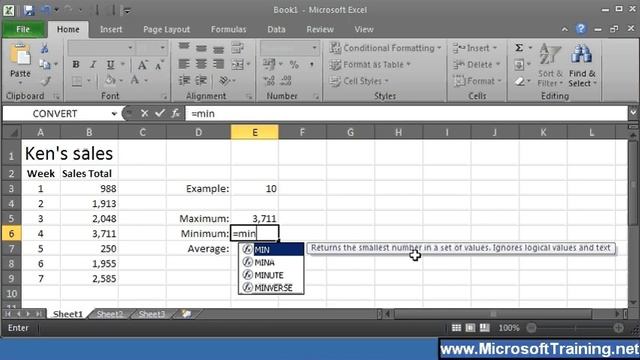Click the Excel Help question mark icon
Viewport: 640px width, 360px height.
580,29
